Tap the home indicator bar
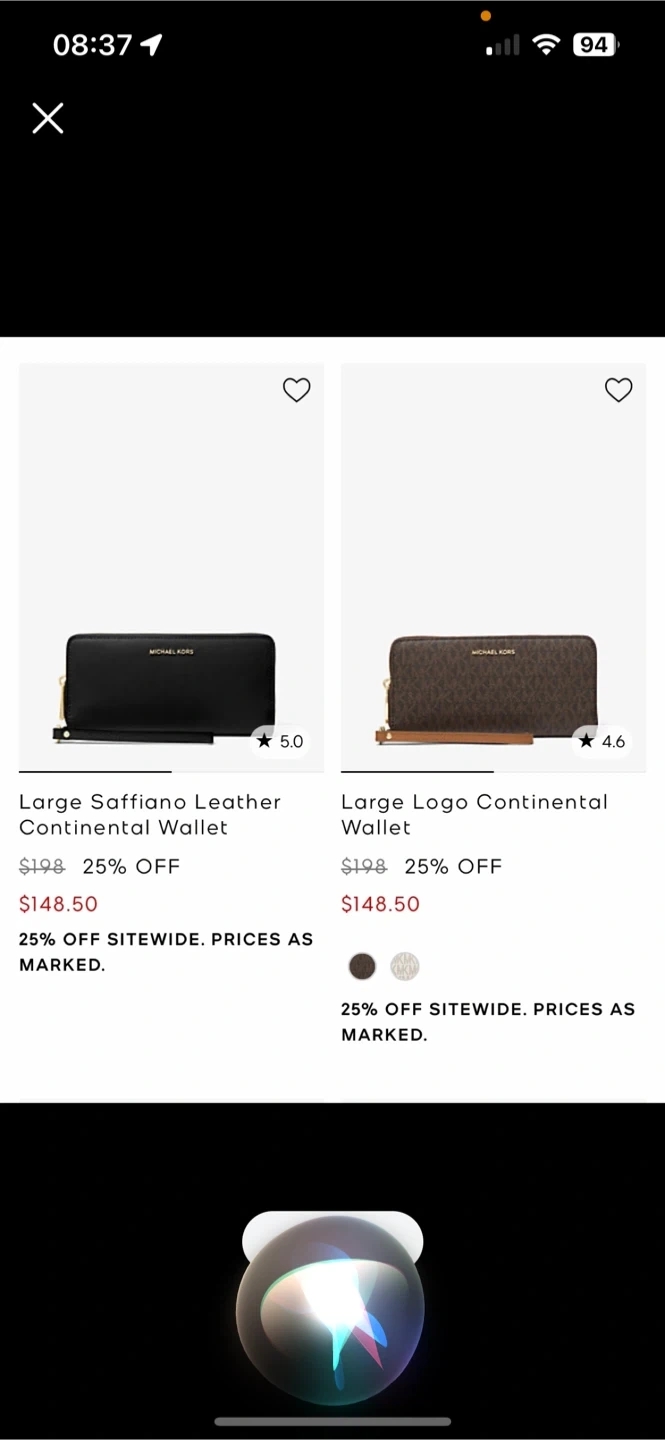The width and height of the screenshot is (665, 1440). [x=332, y=1421]
